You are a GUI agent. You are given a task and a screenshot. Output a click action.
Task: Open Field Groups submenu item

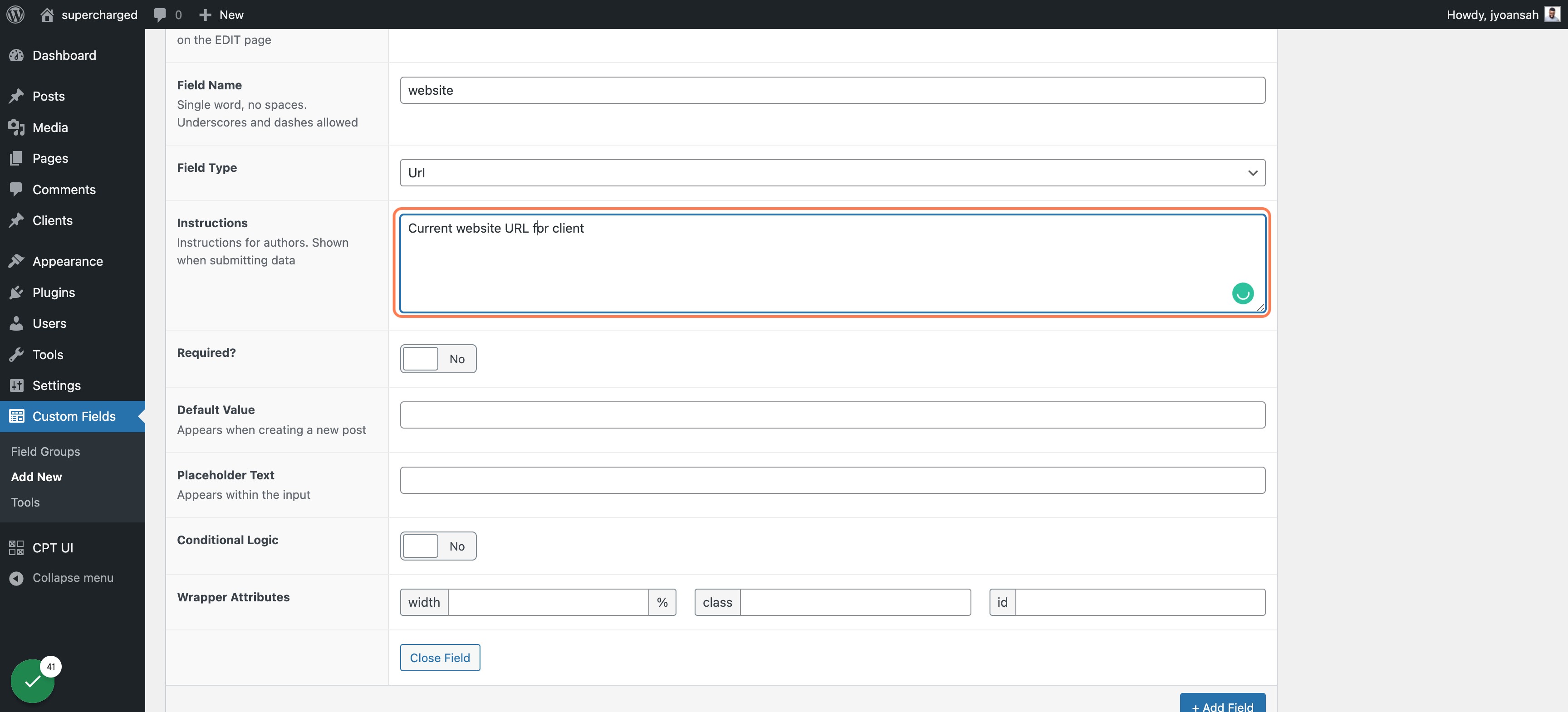pyautogui.click(x=46, y=452)
